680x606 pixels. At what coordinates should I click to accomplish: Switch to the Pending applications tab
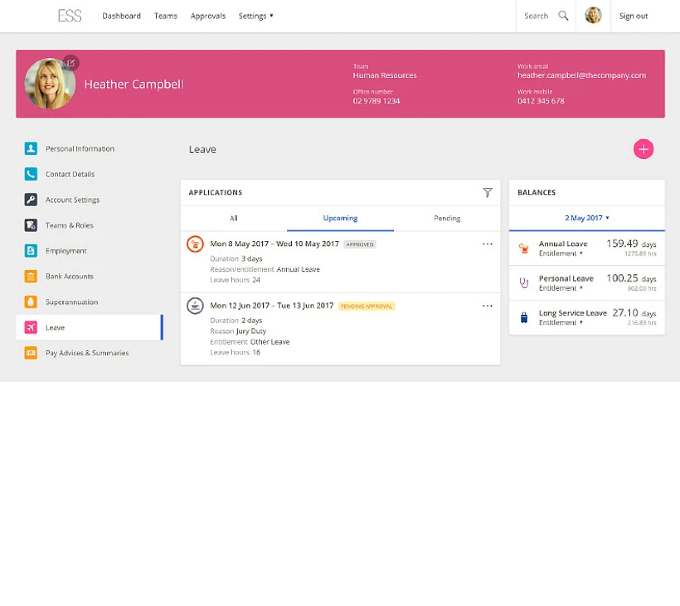[447, 218]
